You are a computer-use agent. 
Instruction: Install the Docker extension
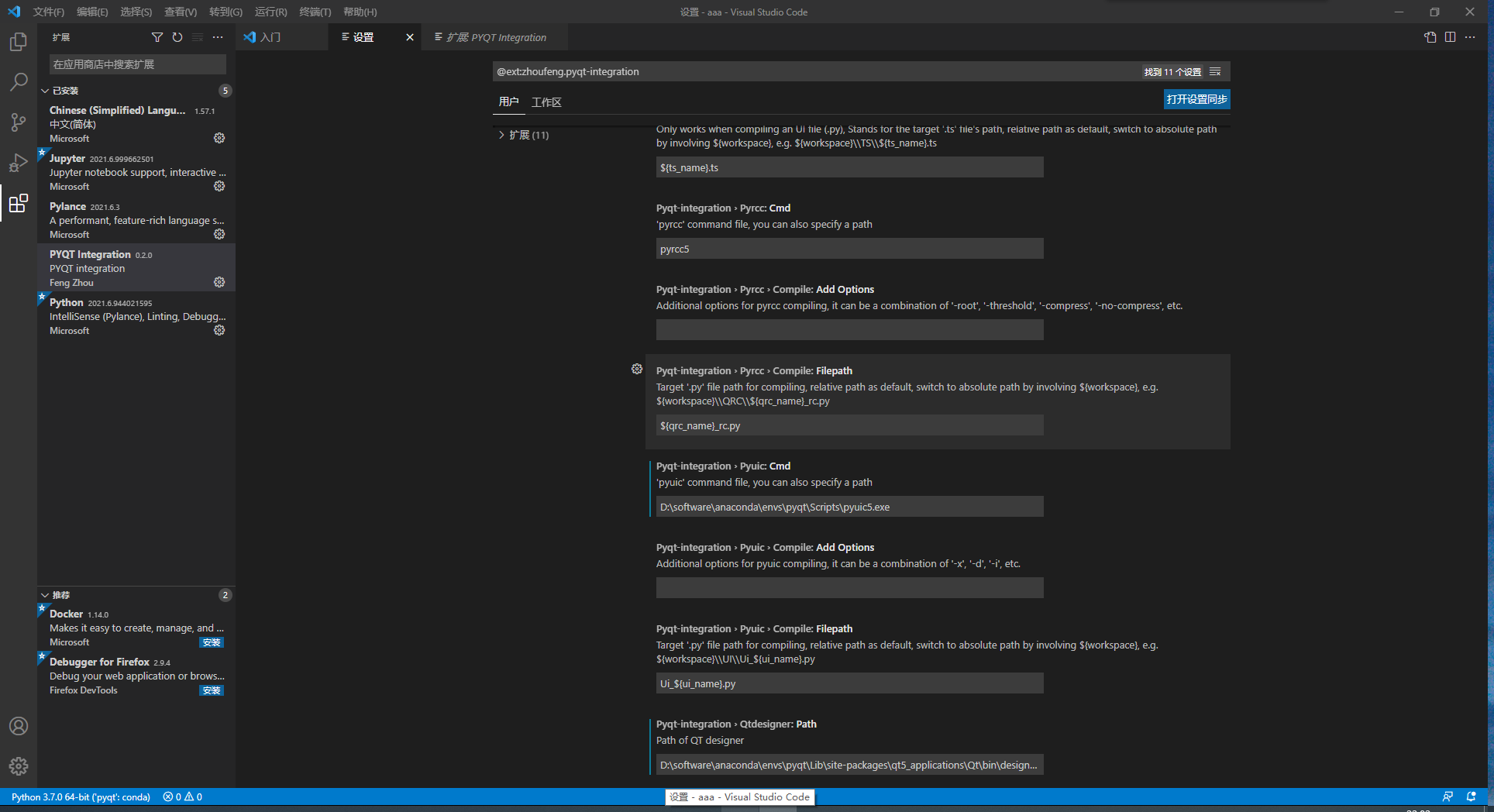point(212,642)
